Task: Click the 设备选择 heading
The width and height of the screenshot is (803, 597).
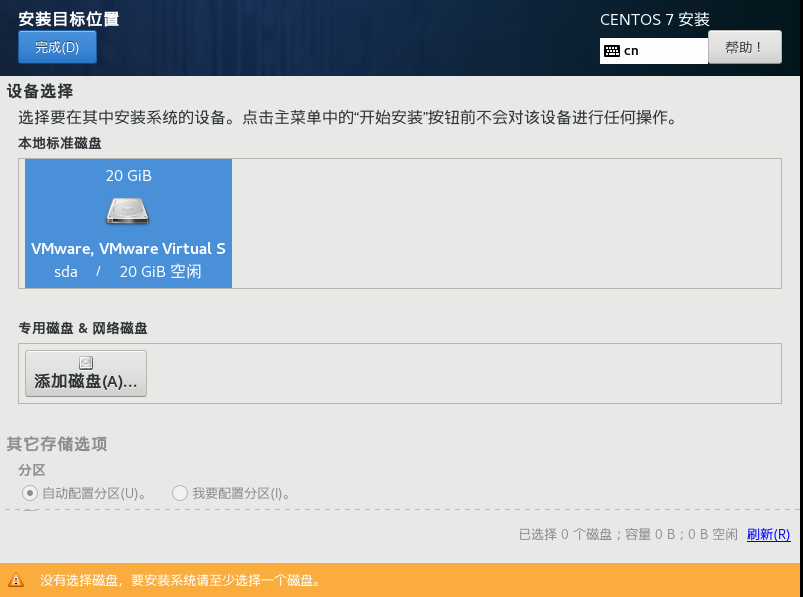Action: pos(40,91)
